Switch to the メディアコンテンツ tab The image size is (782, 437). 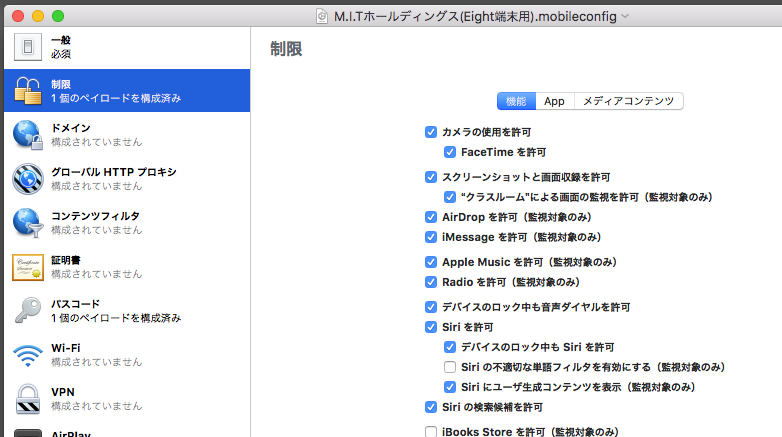pos(628,101)
